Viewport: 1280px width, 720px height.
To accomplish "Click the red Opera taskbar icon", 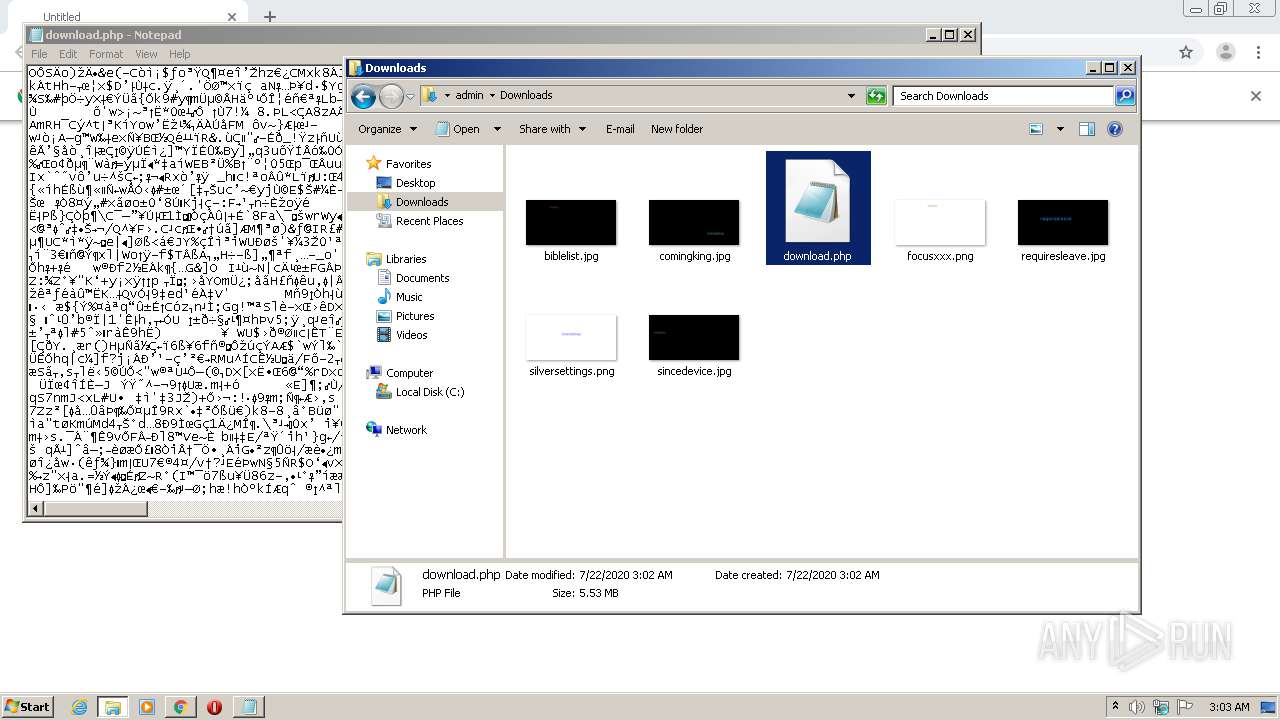I will (214, 707).
